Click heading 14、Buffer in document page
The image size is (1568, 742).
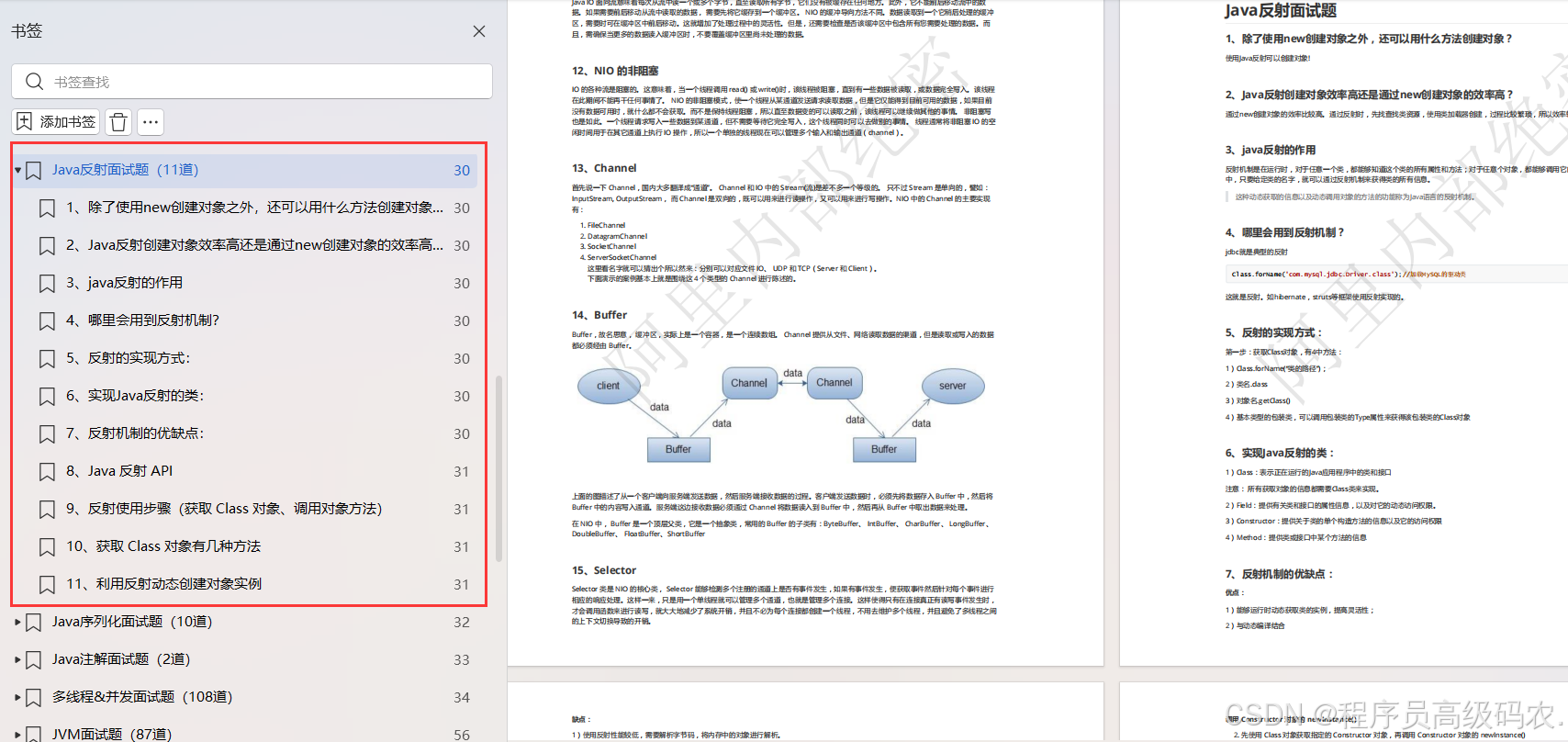599,315
